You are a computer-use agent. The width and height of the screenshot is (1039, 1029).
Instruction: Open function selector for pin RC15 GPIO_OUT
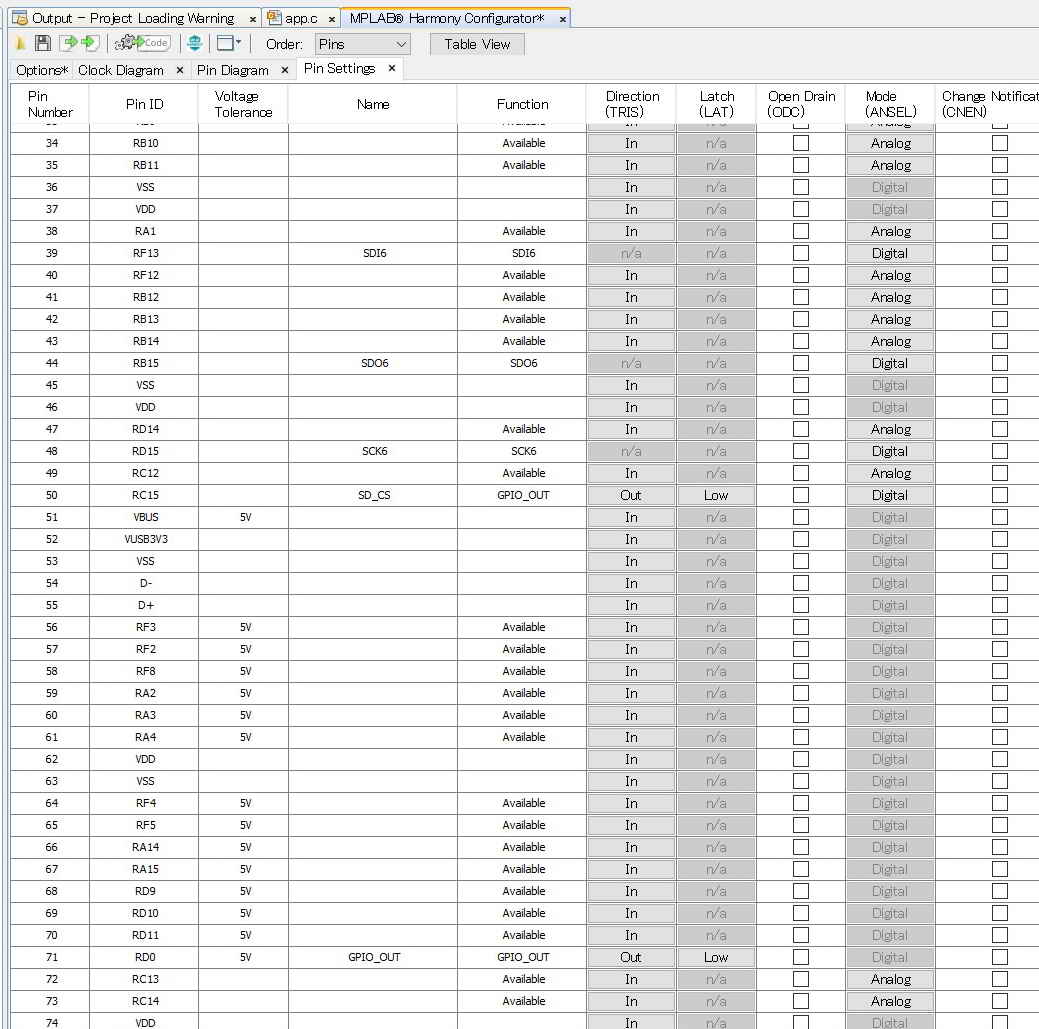click(523, 495)
